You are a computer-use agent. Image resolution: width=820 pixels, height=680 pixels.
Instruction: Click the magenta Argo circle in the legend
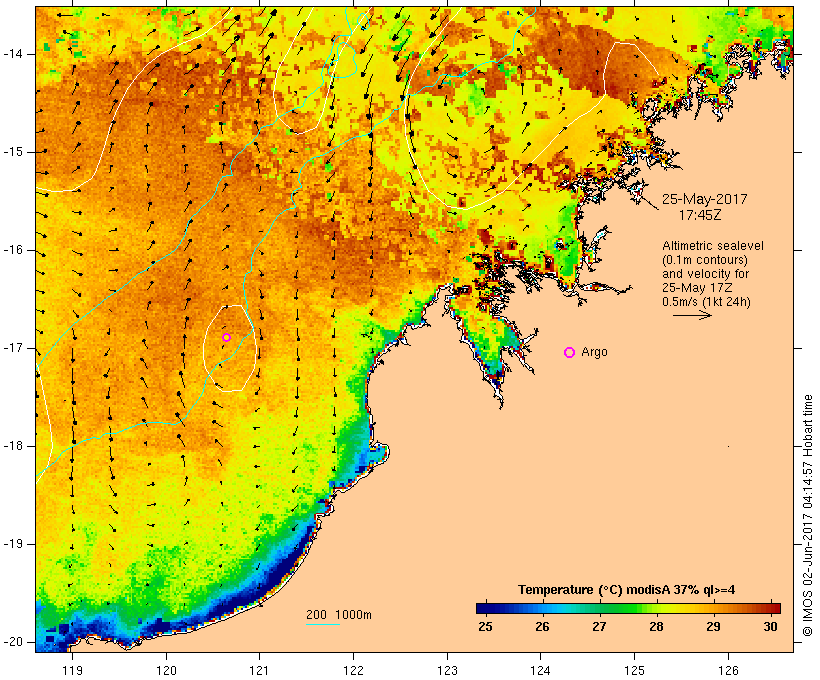(570, 353)
